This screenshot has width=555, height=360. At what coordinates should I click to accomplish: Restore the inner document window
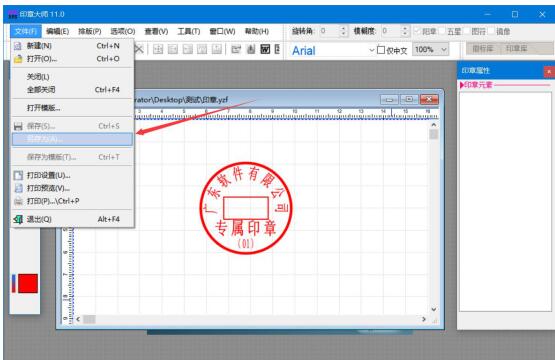pos(409,99)
